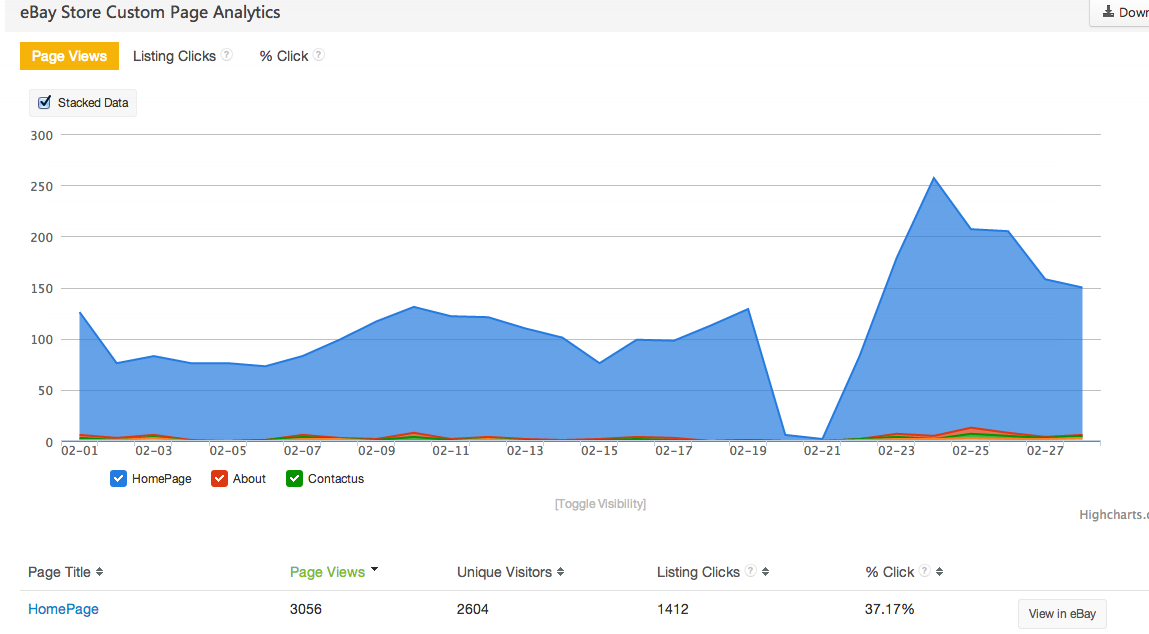Click the HomePage legend label

(x=161, y=479)
